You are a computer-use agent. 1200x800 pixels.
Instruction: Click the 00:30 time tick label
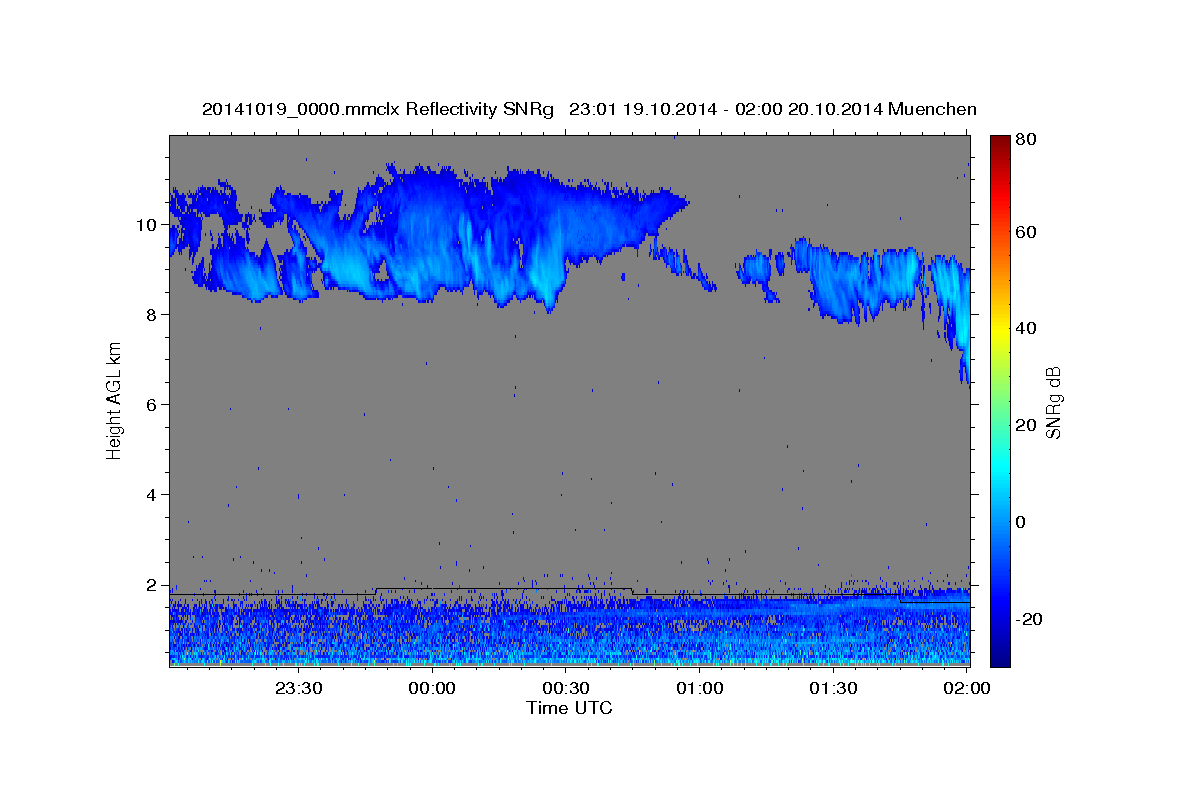tap(566, 689)
